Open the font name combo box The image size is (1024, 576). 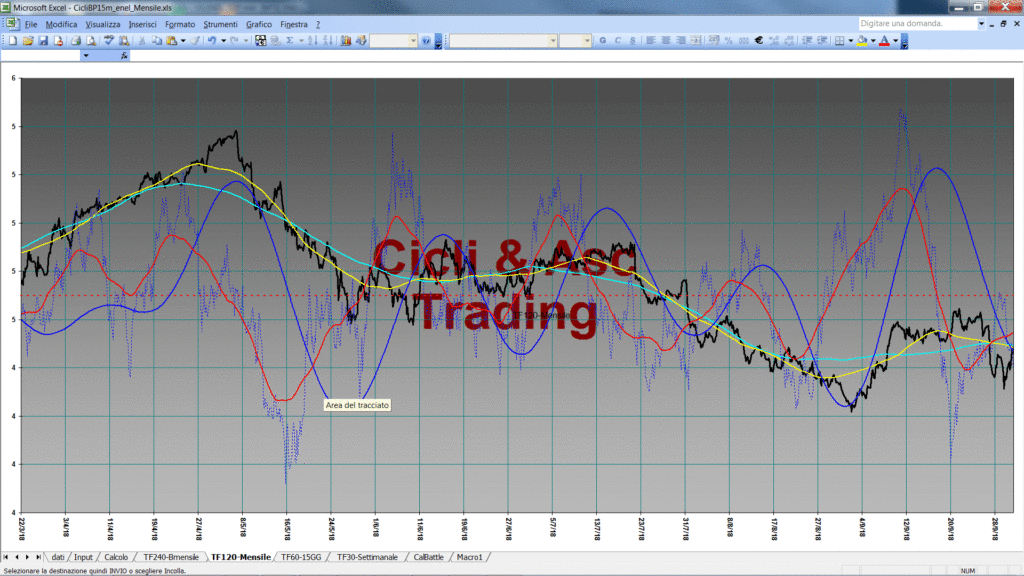coord(503,40)
